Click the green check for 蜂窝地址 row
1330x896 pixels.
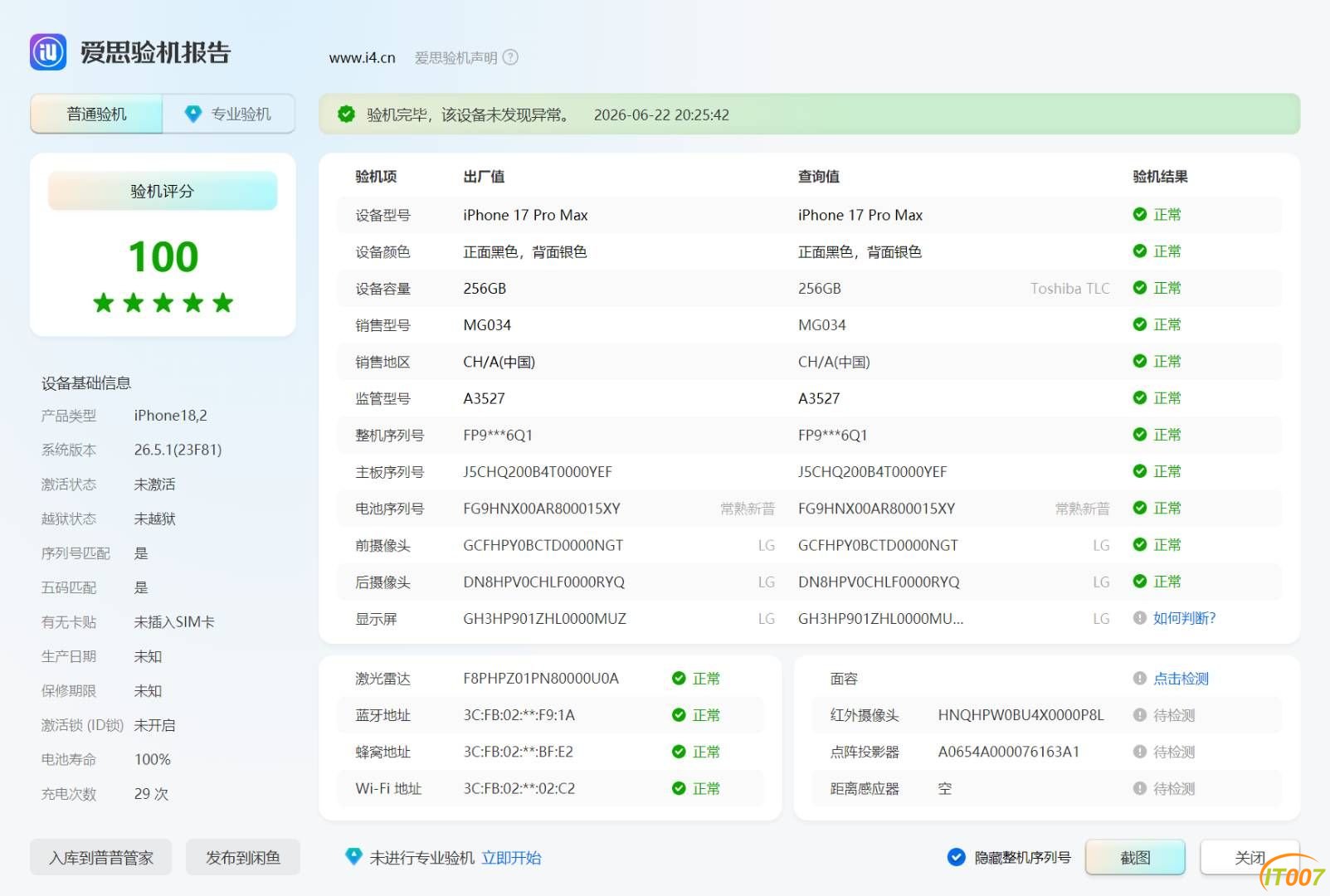pyautogui.click(x=679, y=752)
